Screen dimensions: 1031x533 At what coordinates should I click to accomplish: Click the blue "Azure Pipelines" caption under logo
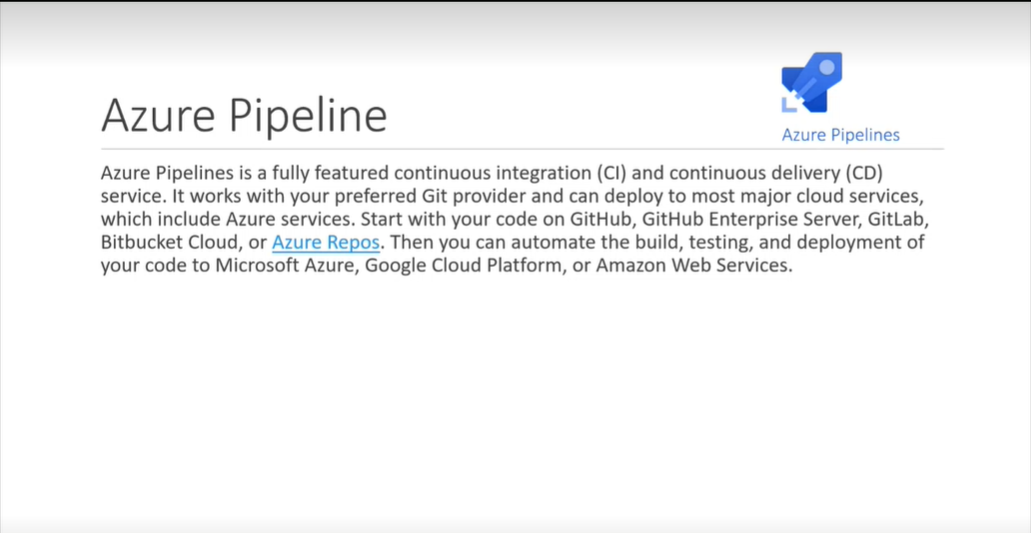[x=840, y=135]
